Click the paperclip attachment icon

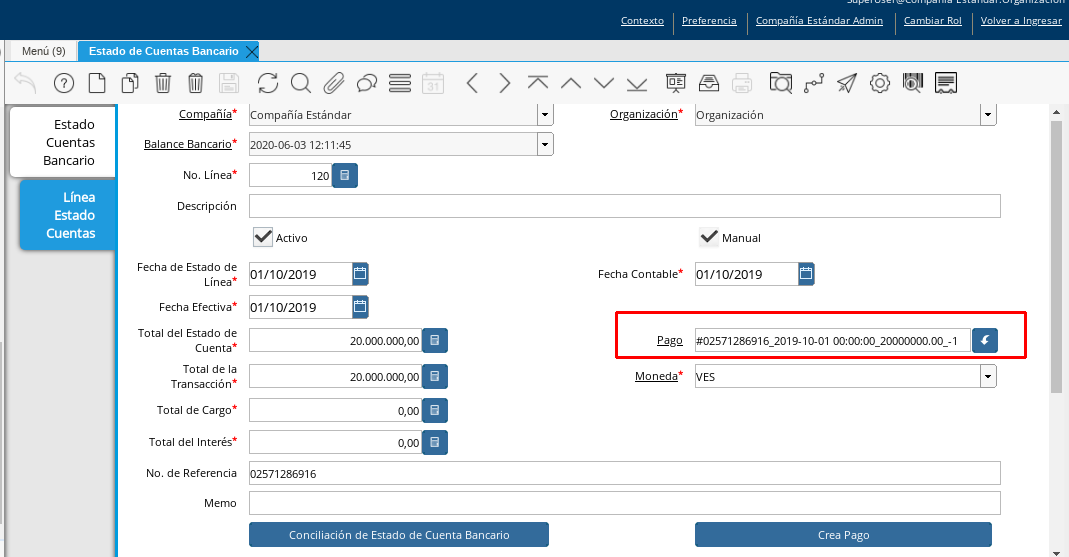(x=334, y=83)
